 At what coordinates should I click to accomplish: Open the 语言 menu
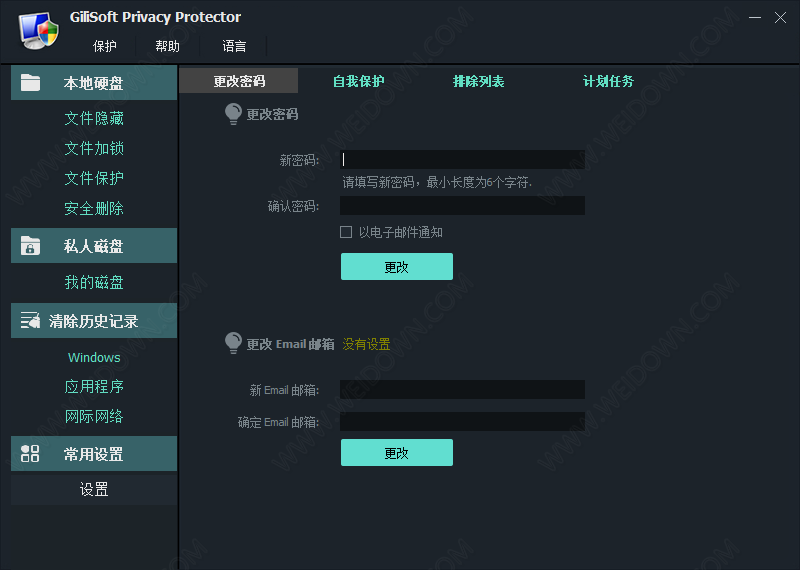tap(234, 46)
